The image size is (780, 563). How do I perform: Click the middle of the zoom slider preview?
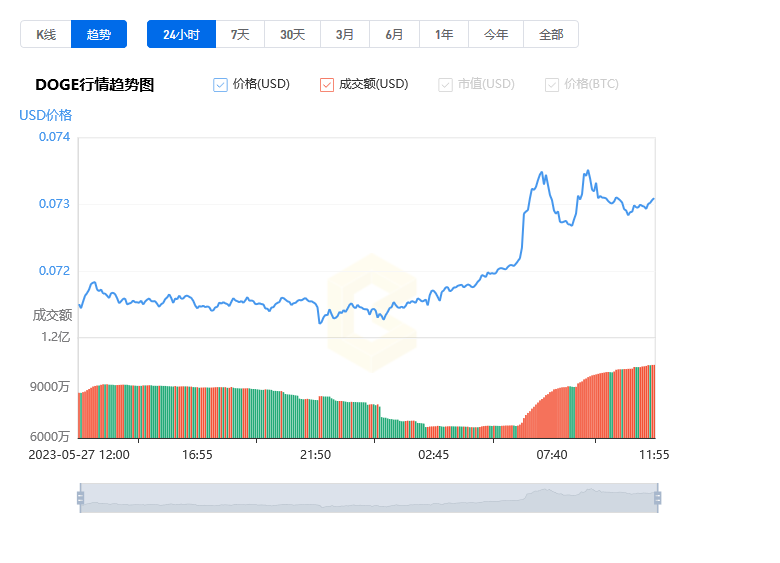[368, 498]
